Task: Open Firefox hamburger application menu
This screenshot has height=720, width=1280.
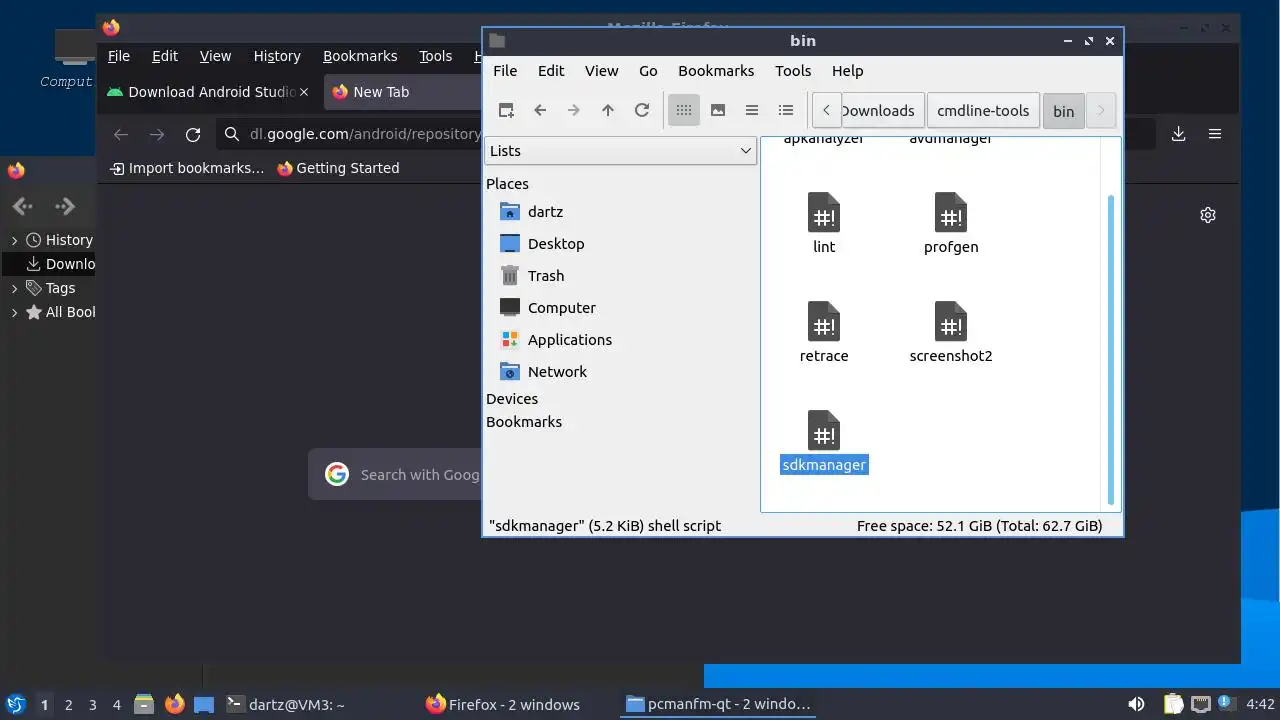Action: coord(1215,134)
